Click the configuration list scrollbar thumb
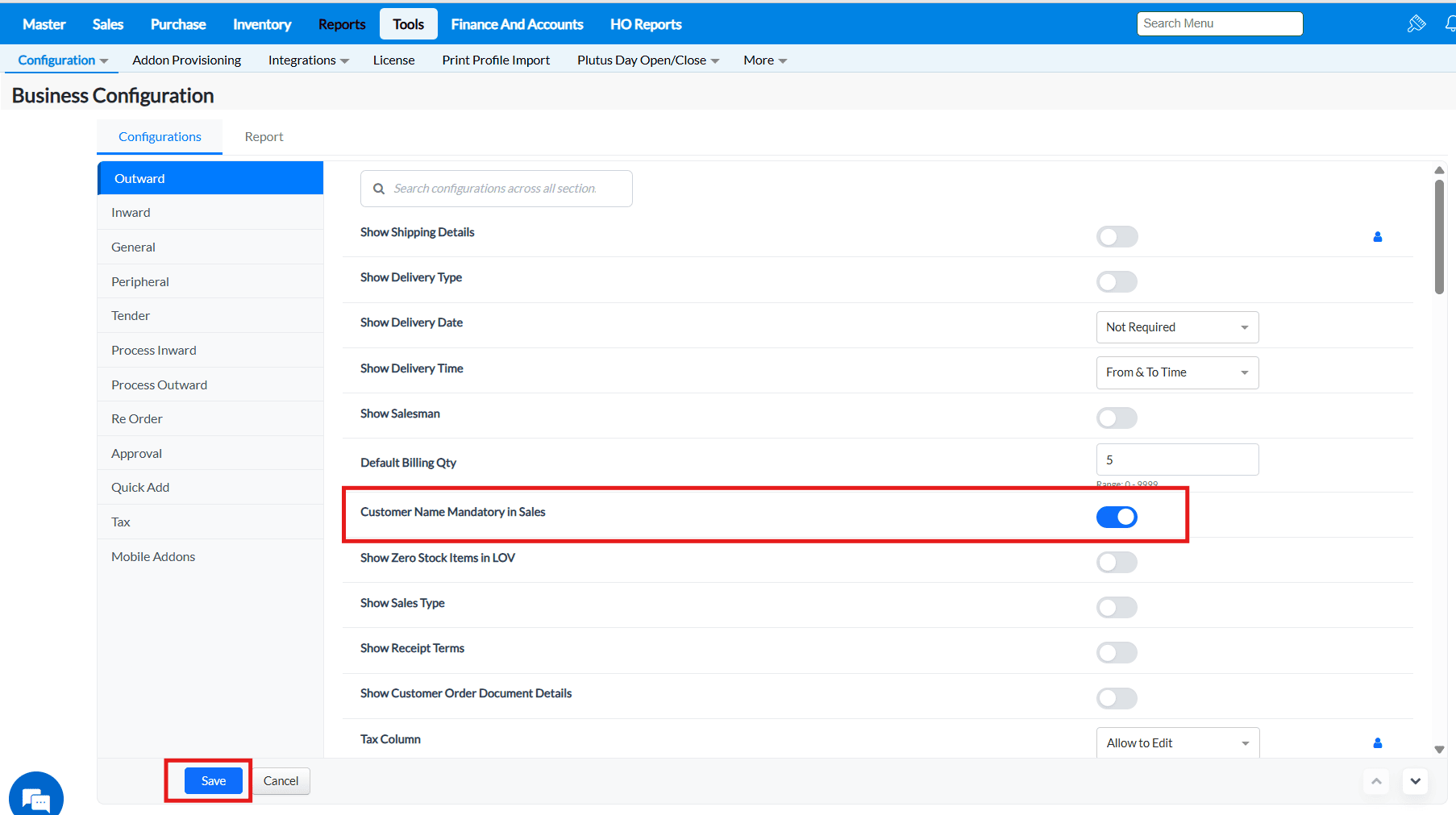1456x815 pixels. [x=1439, y=237]
